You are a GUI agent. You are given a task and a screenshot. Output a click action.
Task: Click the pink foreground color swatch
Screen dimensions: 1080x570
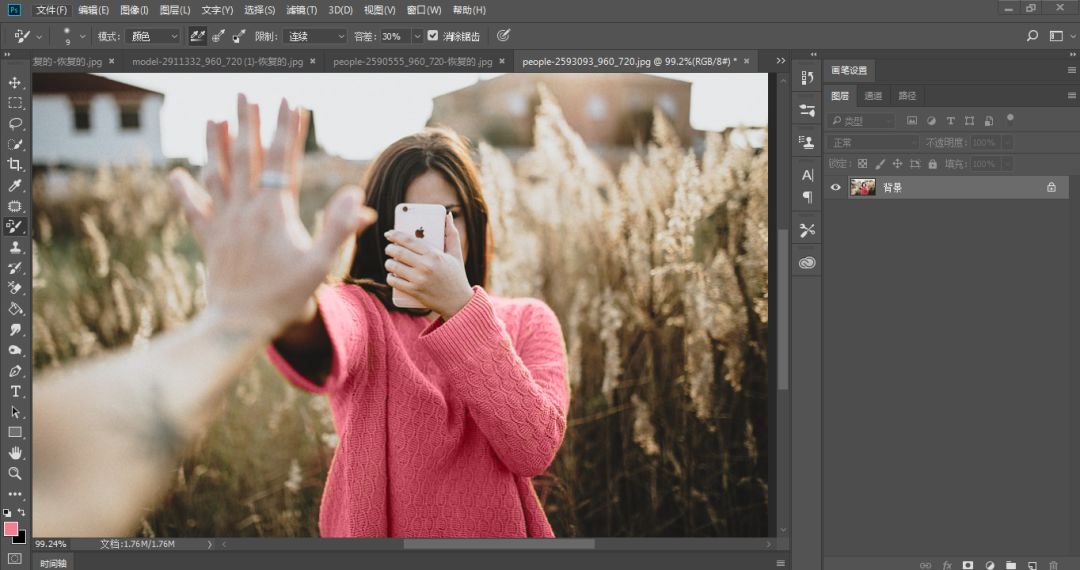click(11, 528)
